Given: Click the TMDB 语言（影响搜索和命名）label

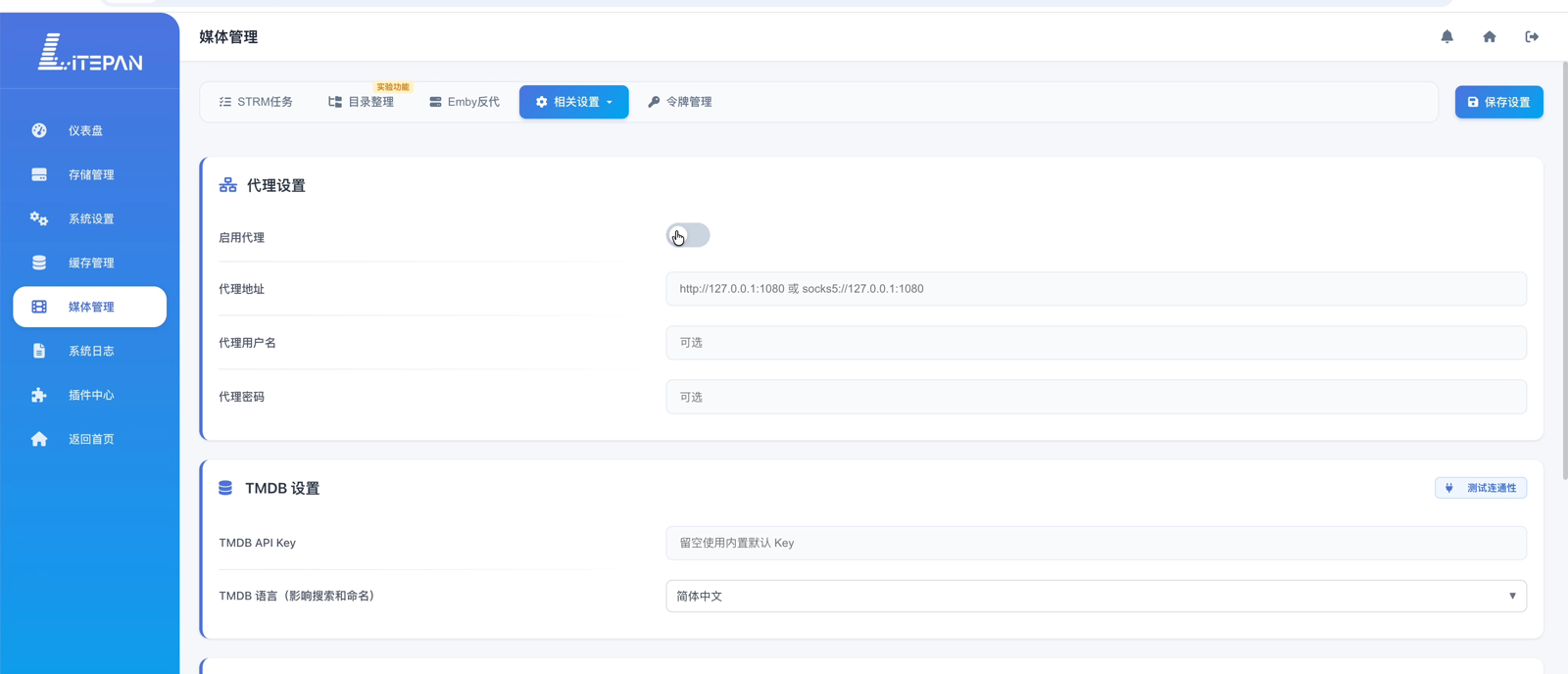Looking at the screenshot, I should [x=299, y=596].
